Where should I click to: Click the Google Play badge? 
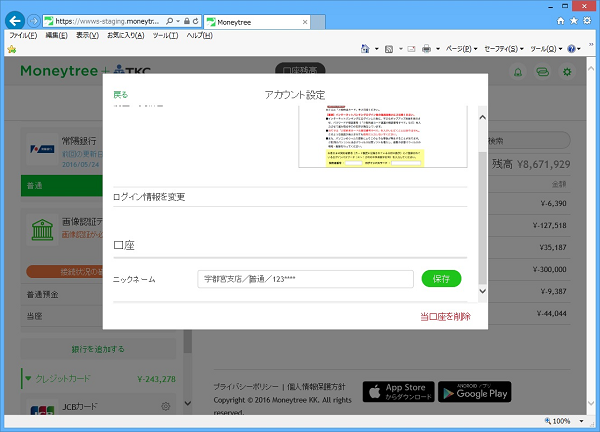474,391
